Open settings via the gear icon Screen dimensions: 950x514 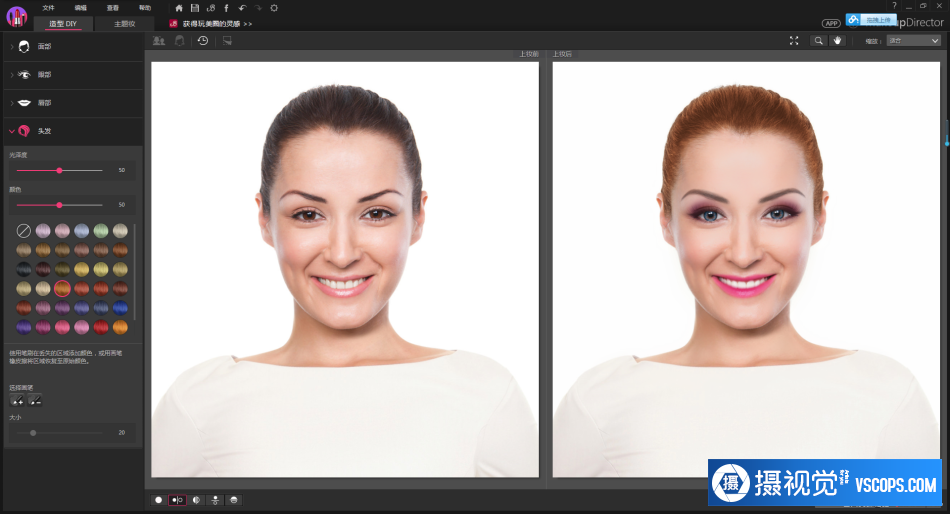[x=274, y=8]
